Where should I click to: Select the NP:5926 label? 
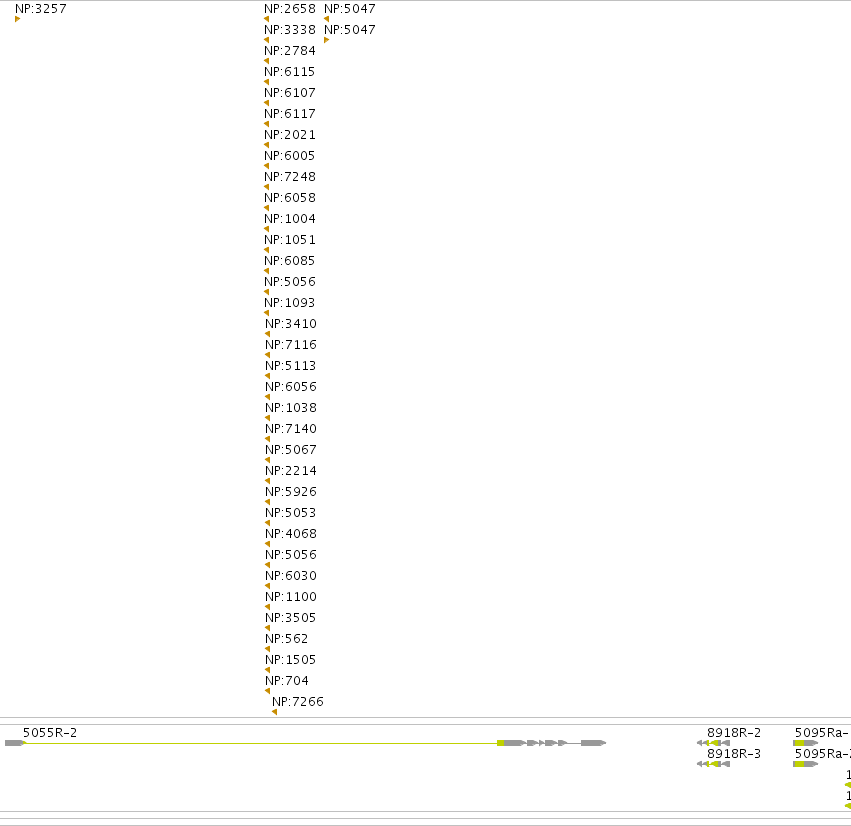point(291,492)
